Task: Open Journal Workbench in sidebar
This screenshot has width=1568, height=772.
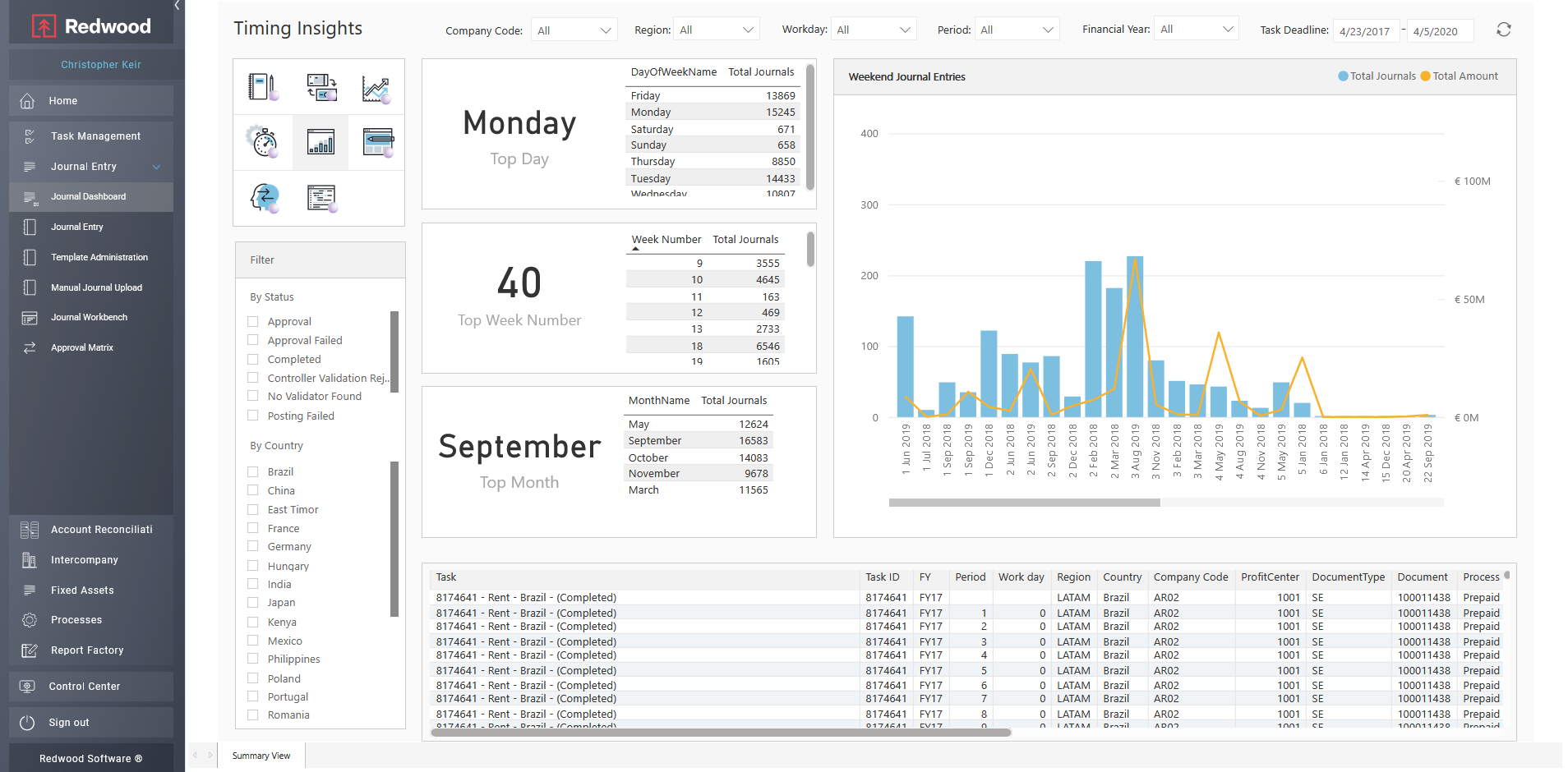Action: point(89,318)
